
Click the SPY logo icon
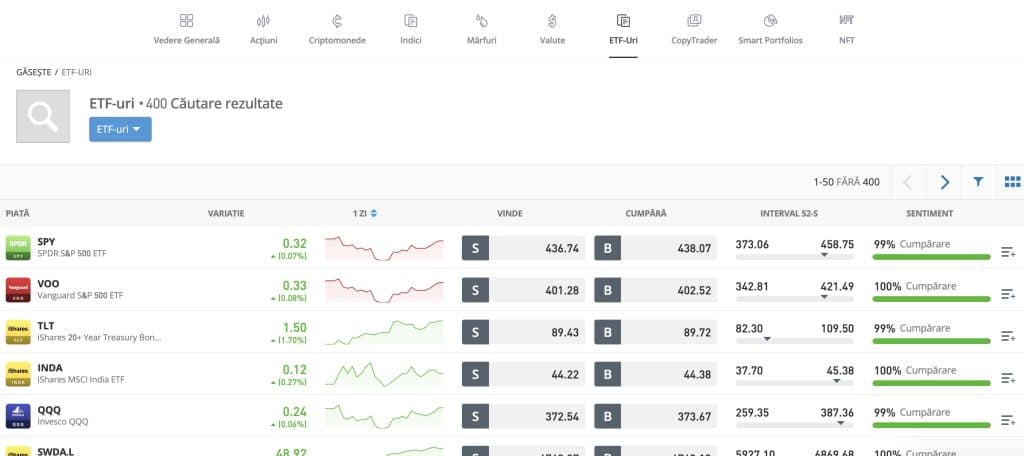tap(18, 248)
